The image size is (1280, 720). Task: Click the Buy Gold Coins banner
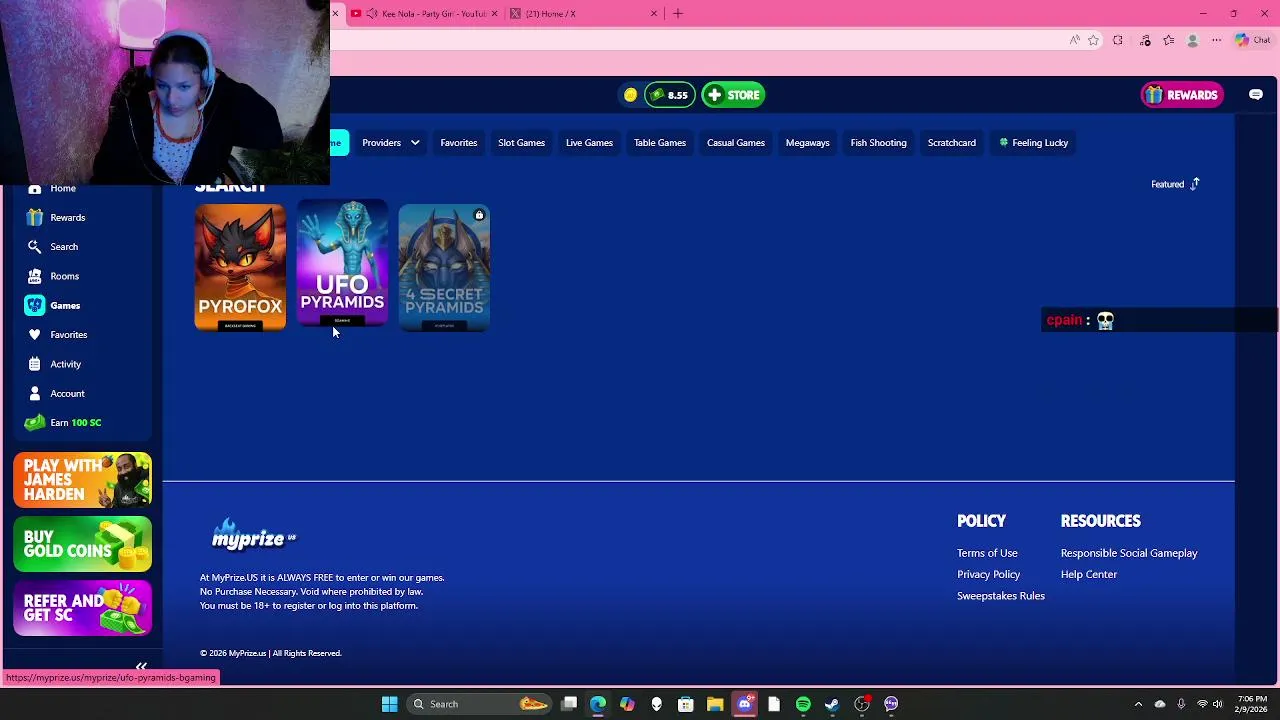point(83,544)
